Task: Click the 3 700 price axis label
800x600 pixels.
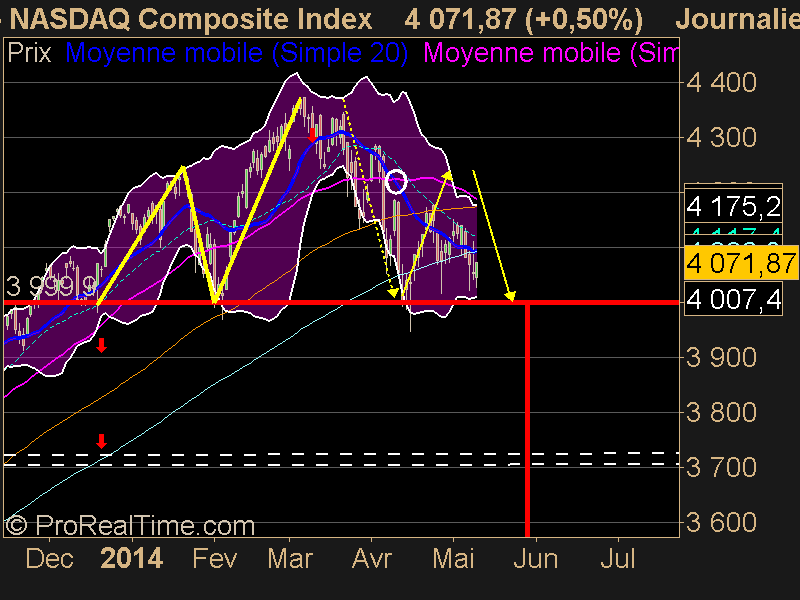Action: pos(721,467)
